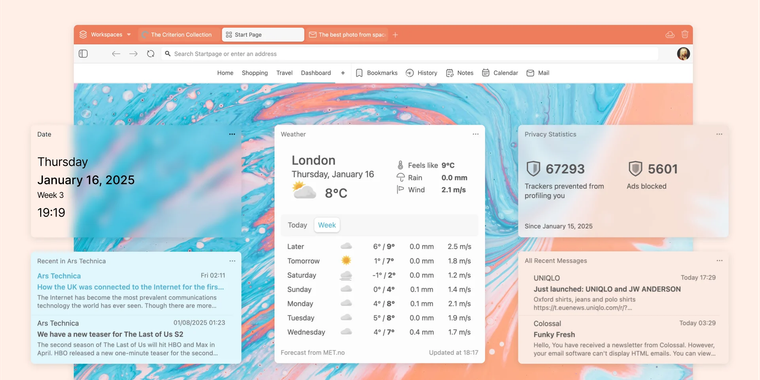The image size is (760, 380).
Task: Click the Since January 15, 2025 text
Action: pyautogui.click(x=558, y=226)
